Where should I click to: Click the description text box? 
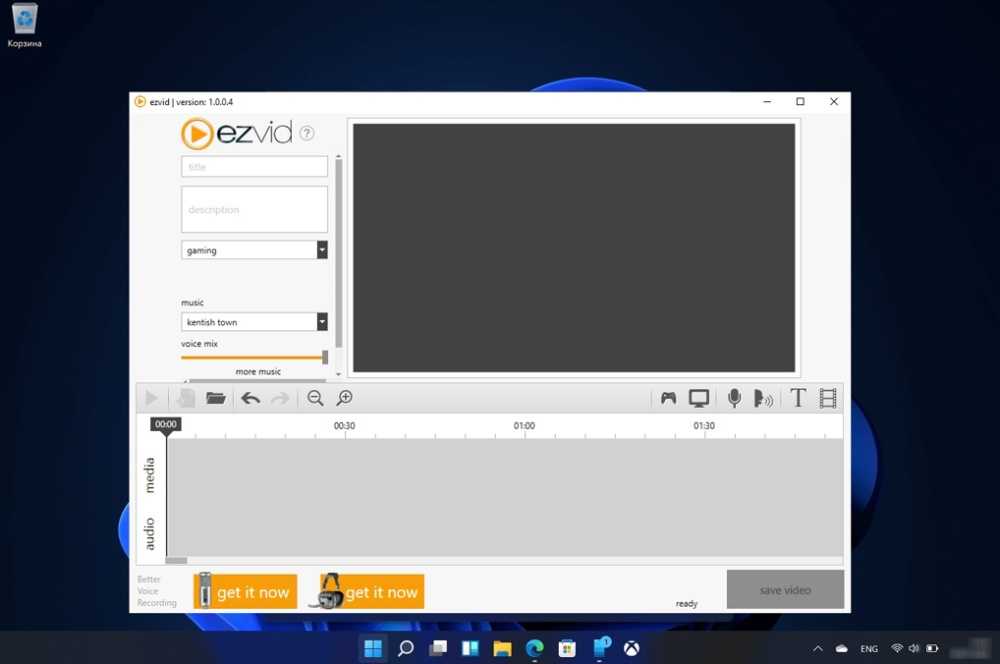[x=254, y=210]
